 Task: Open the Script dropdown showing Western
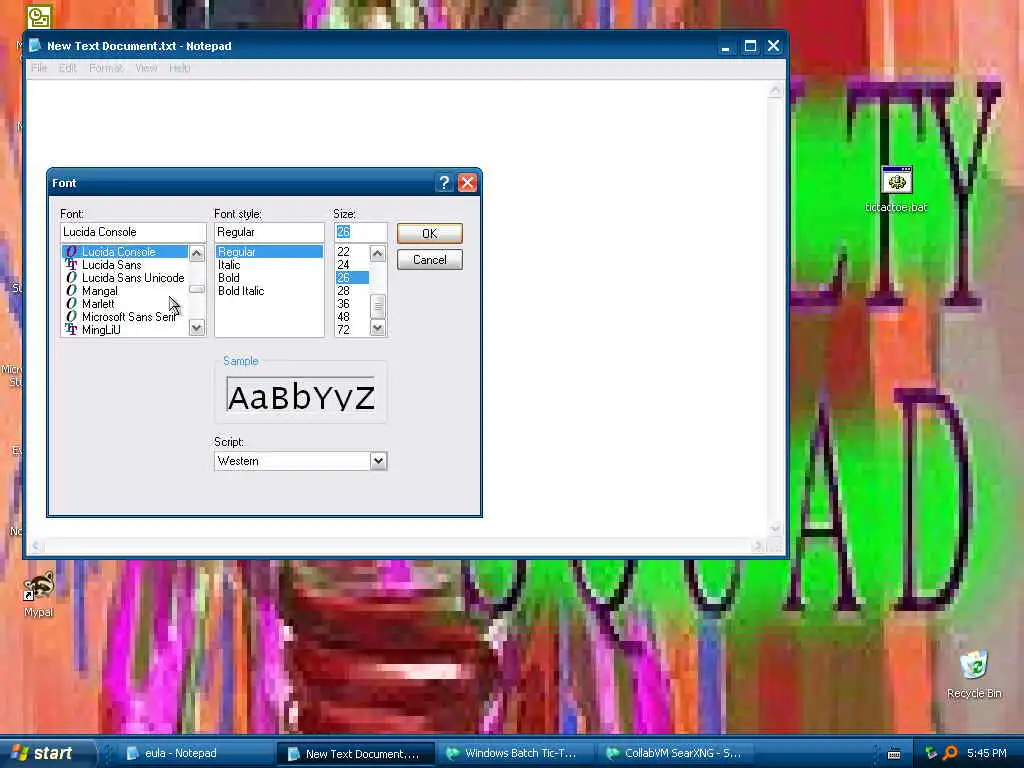(378, 461)
